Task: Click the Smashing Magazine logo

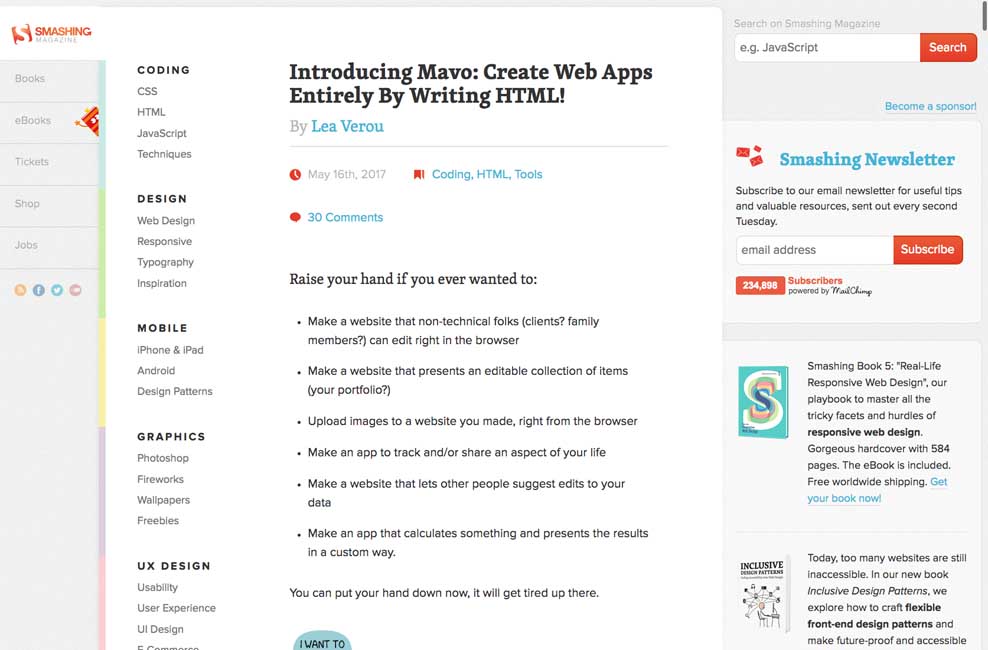Action: (51, 34)
